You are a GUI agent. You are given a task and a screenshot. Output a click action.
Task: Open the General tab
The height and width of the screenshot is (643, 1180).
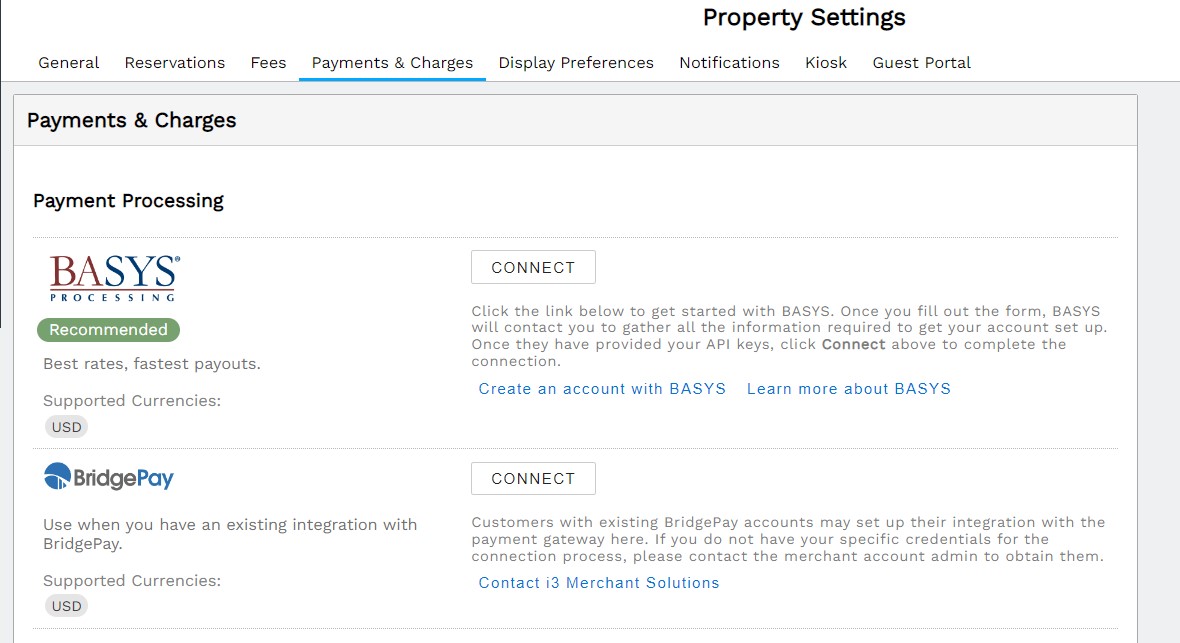(69, 63)
